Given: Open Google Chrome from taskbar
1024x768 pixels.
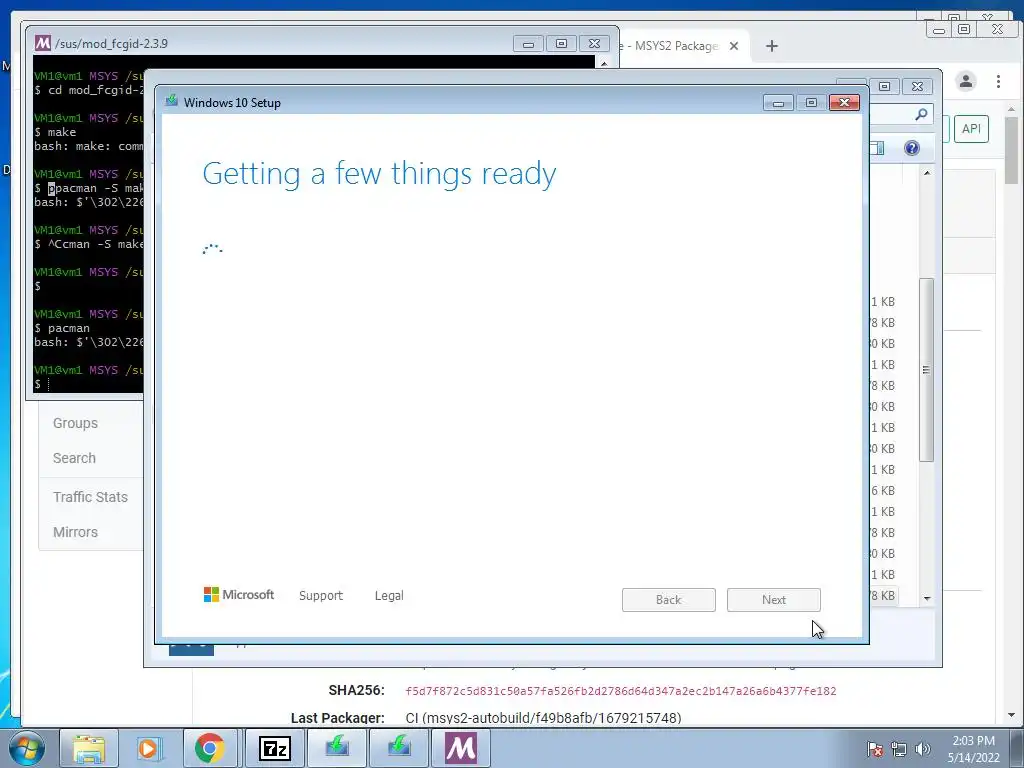Looking at the screenshot, I should pos(210,748).
